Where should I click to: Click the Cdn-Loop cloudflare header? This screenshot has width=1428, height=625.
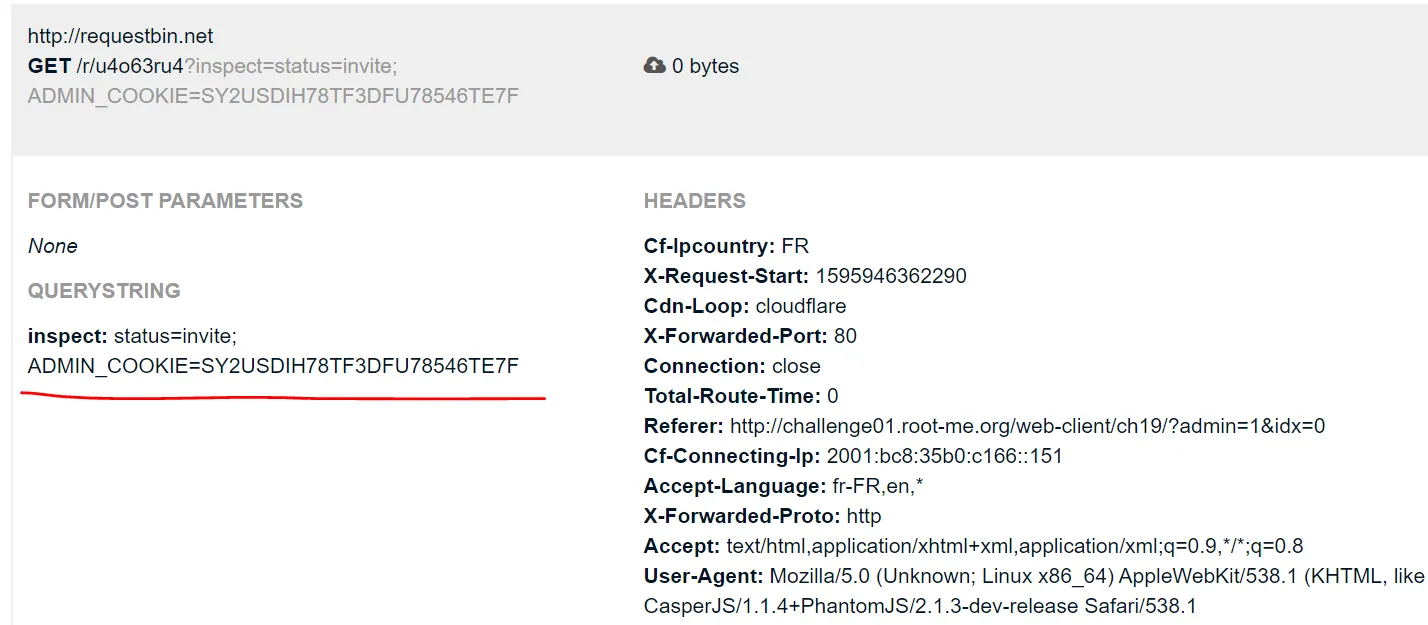(x=745, y=306)
